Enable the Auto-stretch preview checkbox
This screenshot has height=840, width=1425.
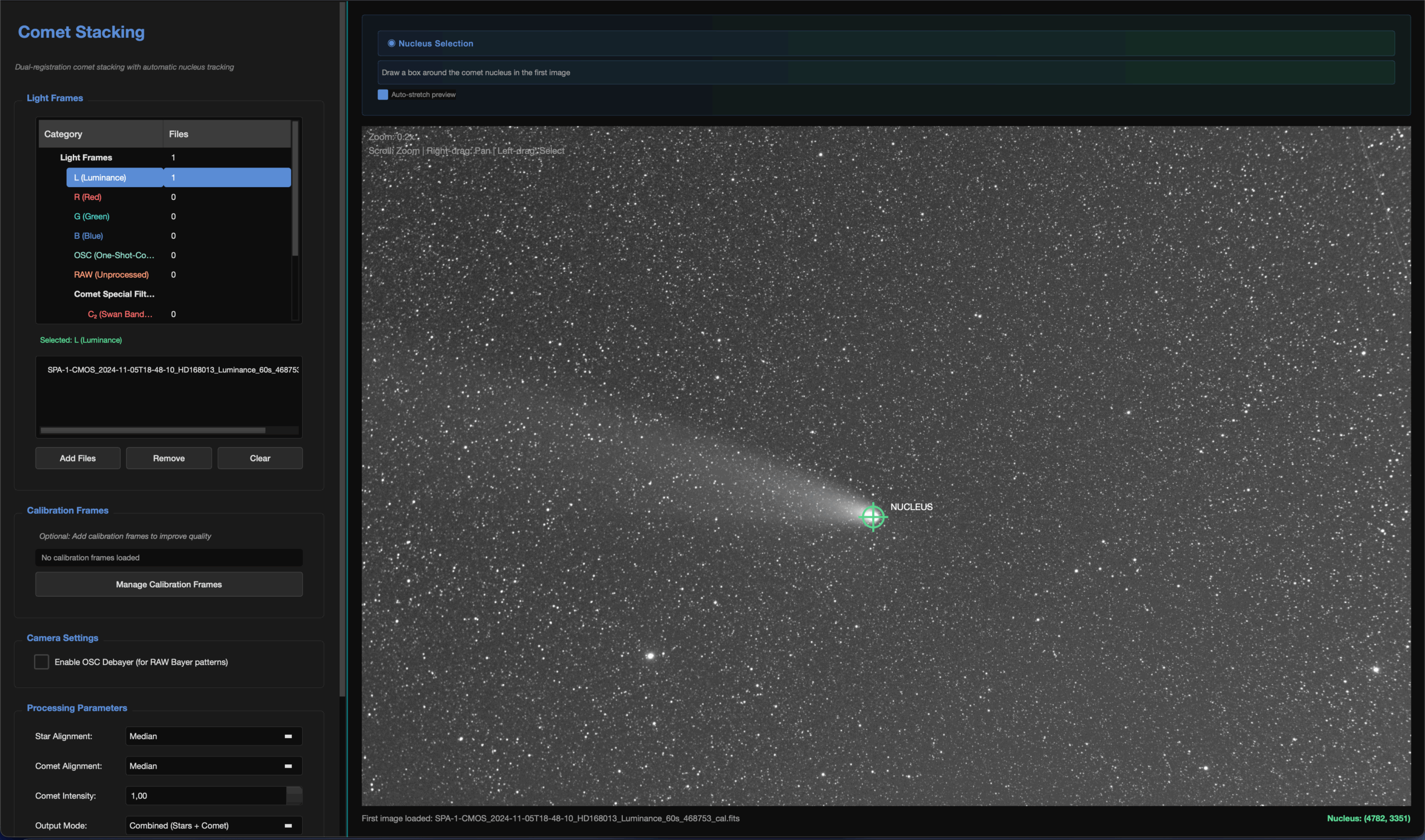[x=382, y=95]
